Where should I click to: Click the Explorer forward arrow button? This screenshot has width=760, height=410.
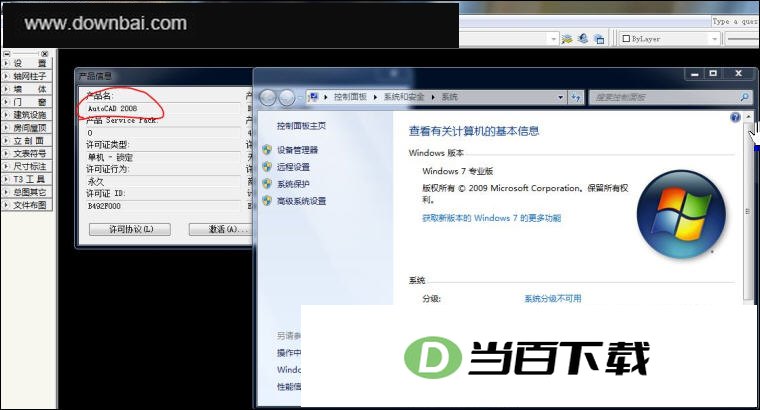click(286, 97)
